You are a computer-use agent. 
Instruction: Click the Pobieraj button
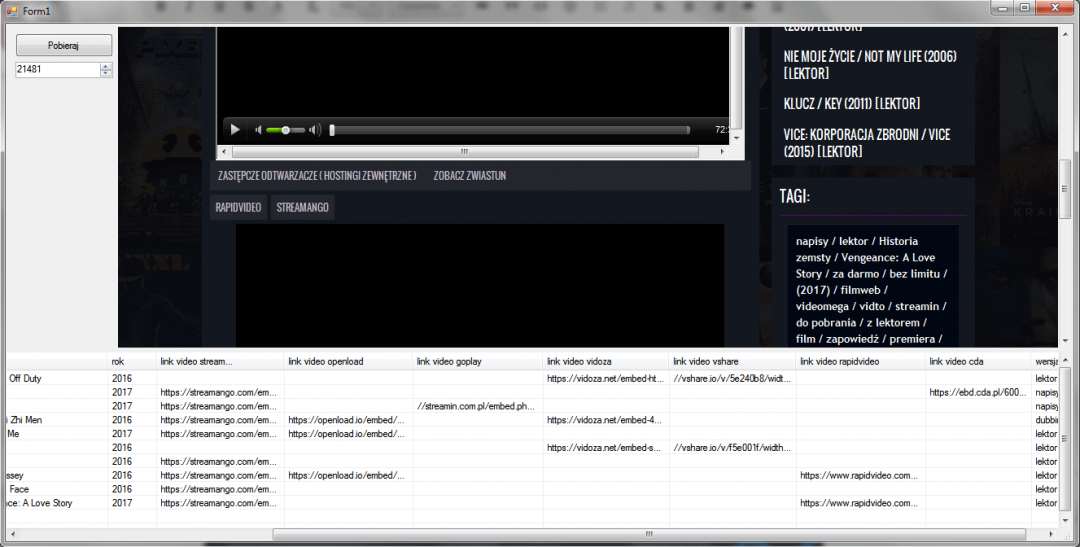63,46
